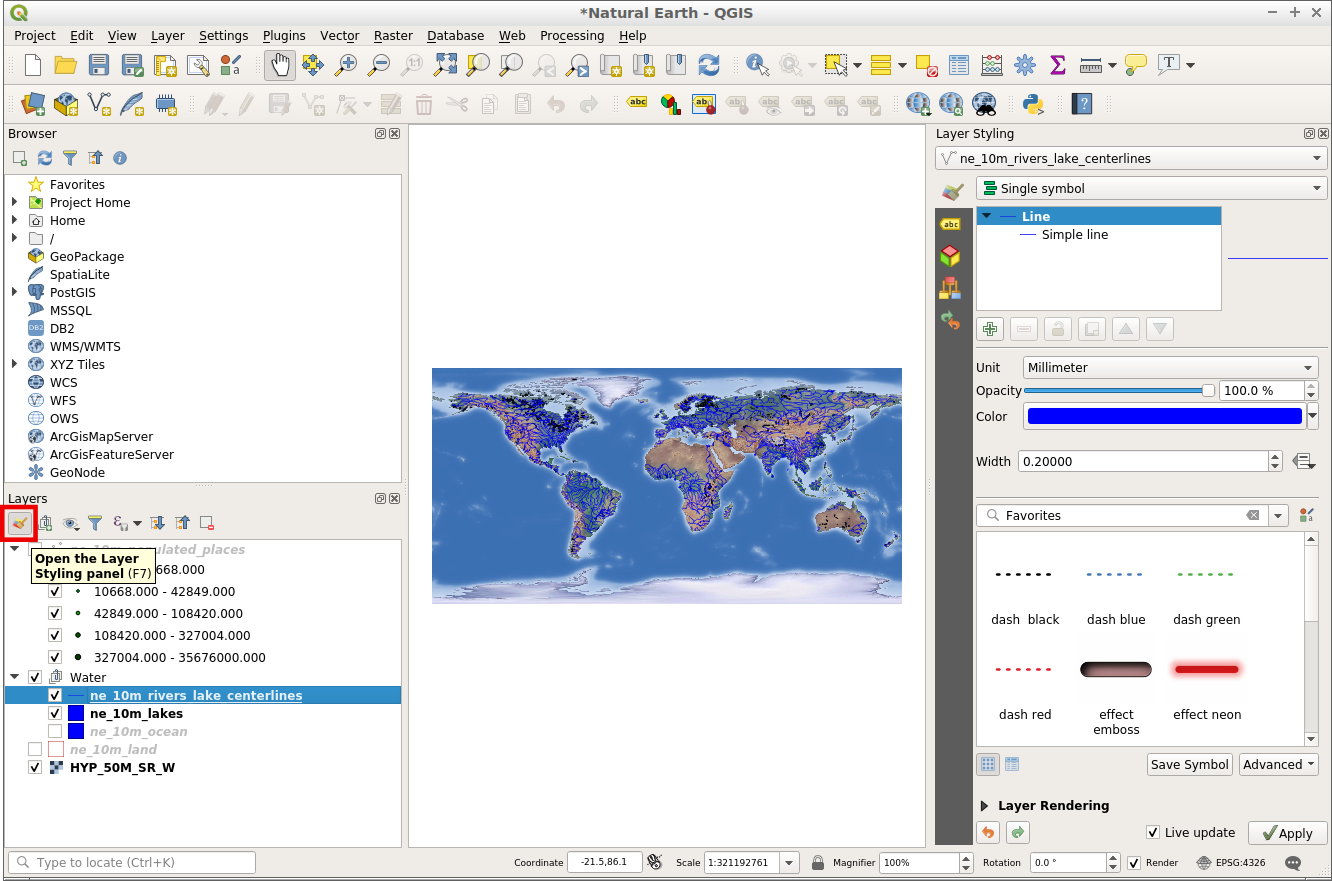1332x881 pixels.
Task: Click the EPSG:4326 CRS button
Action: pyautogui.click(x=1230, y=862)
